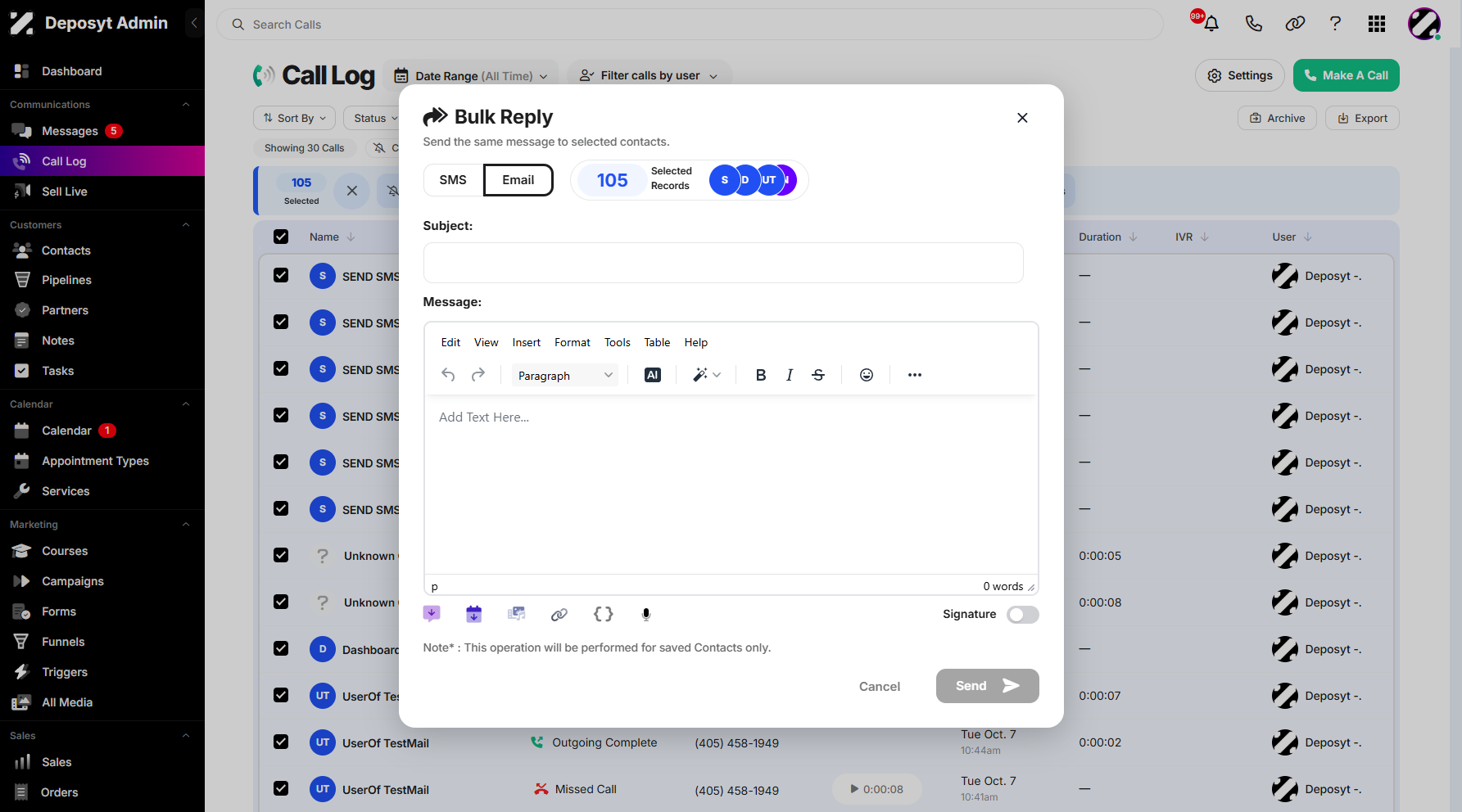Open the emoji picker in editor
The image size is (1462, 812).
[867, 375]
